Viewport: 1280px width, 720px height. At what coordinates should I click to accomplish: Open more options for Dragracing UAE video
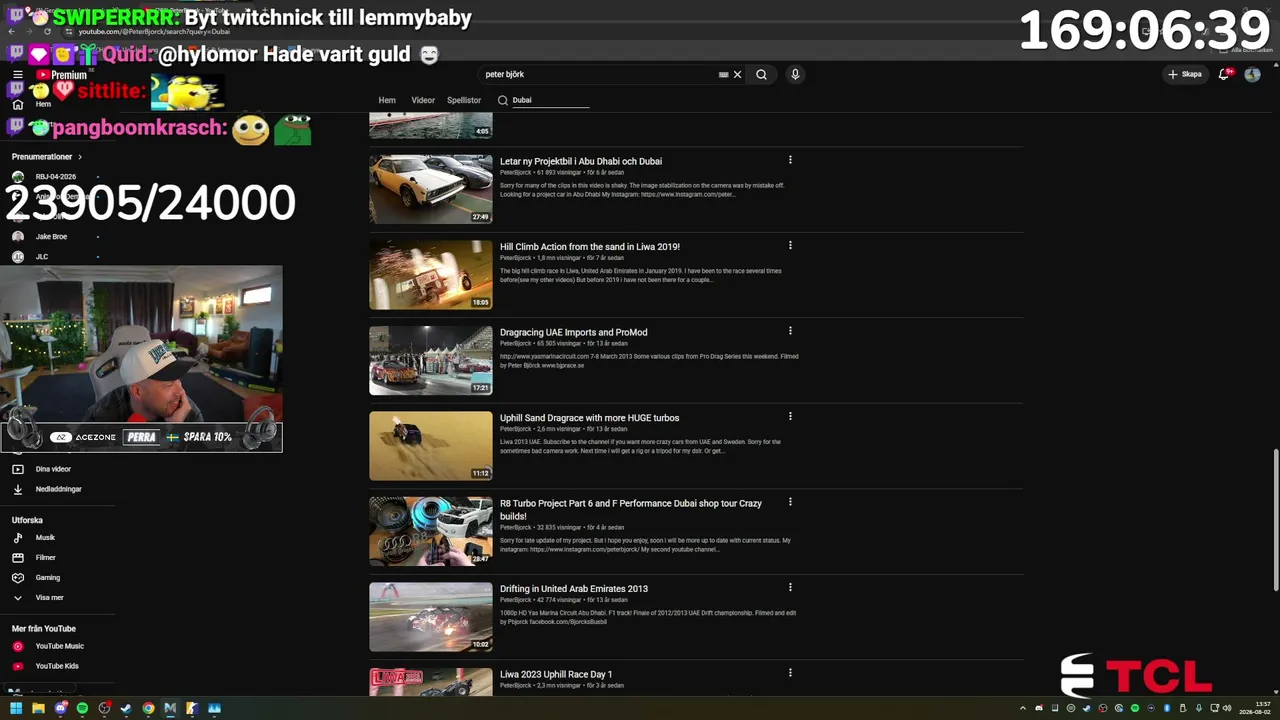click(790, 331)
